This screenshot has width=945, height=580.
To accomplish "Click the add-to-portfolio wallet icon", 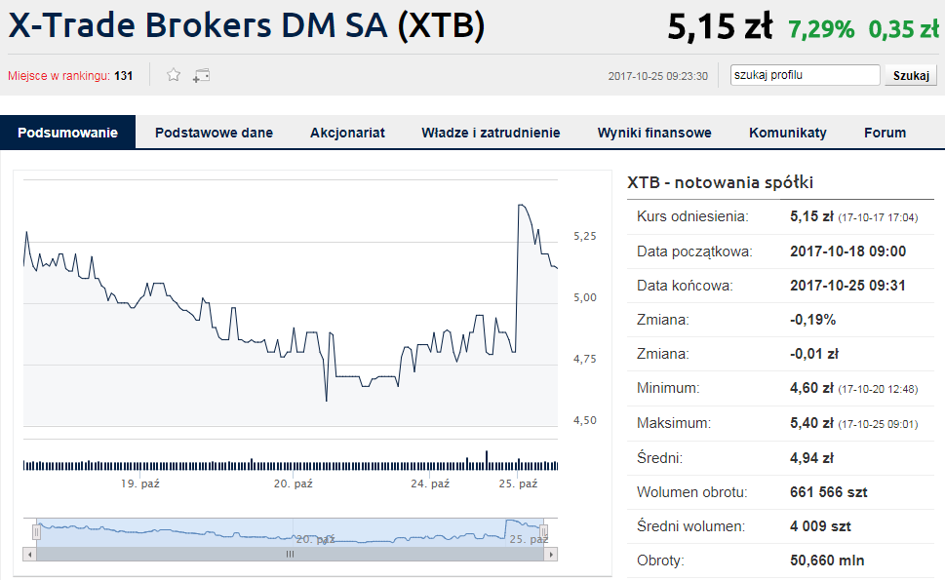I will click(201, 75).
